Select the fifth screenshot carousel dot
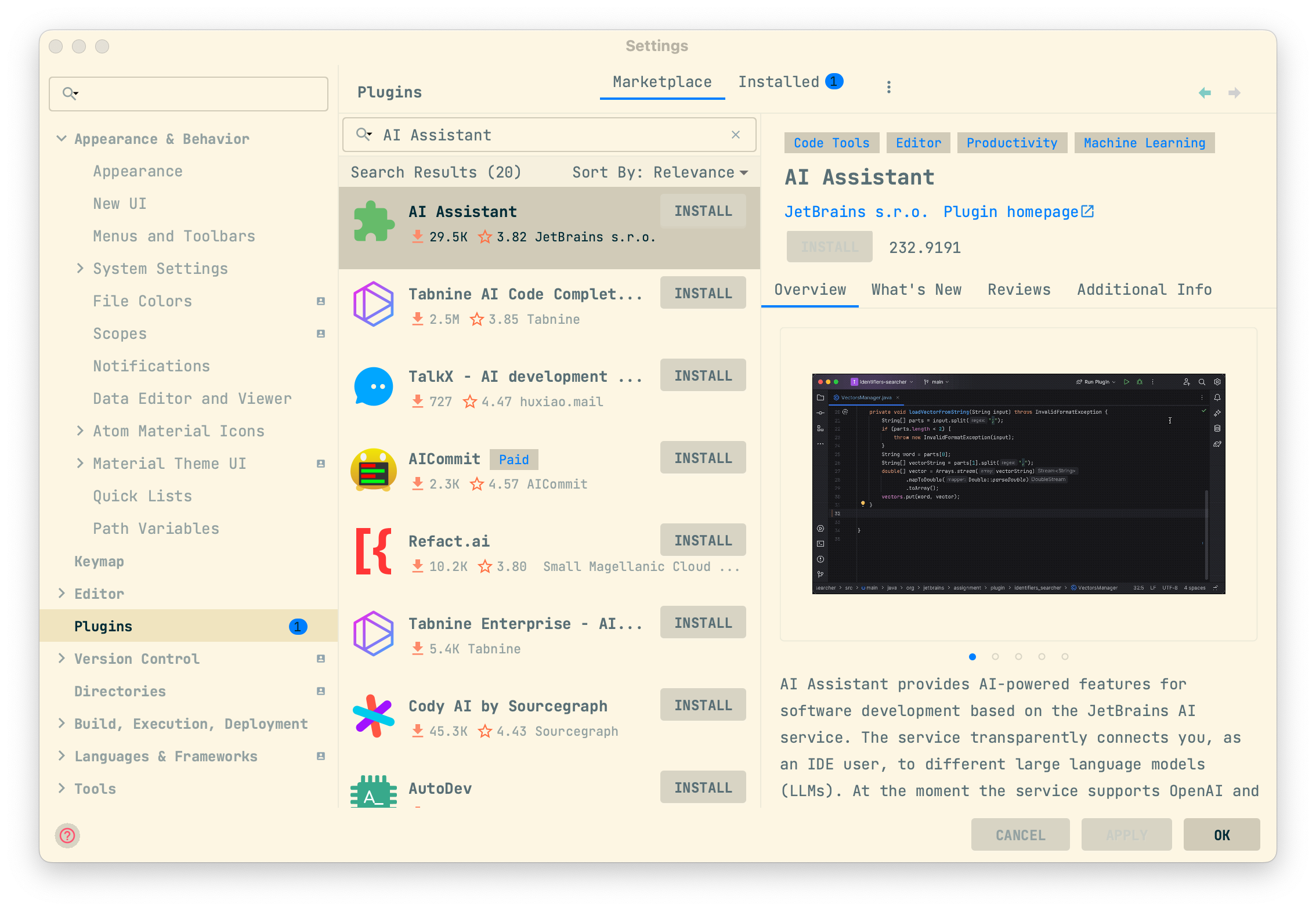This screenshot has height=911, width=1316. click(1065, 657)
